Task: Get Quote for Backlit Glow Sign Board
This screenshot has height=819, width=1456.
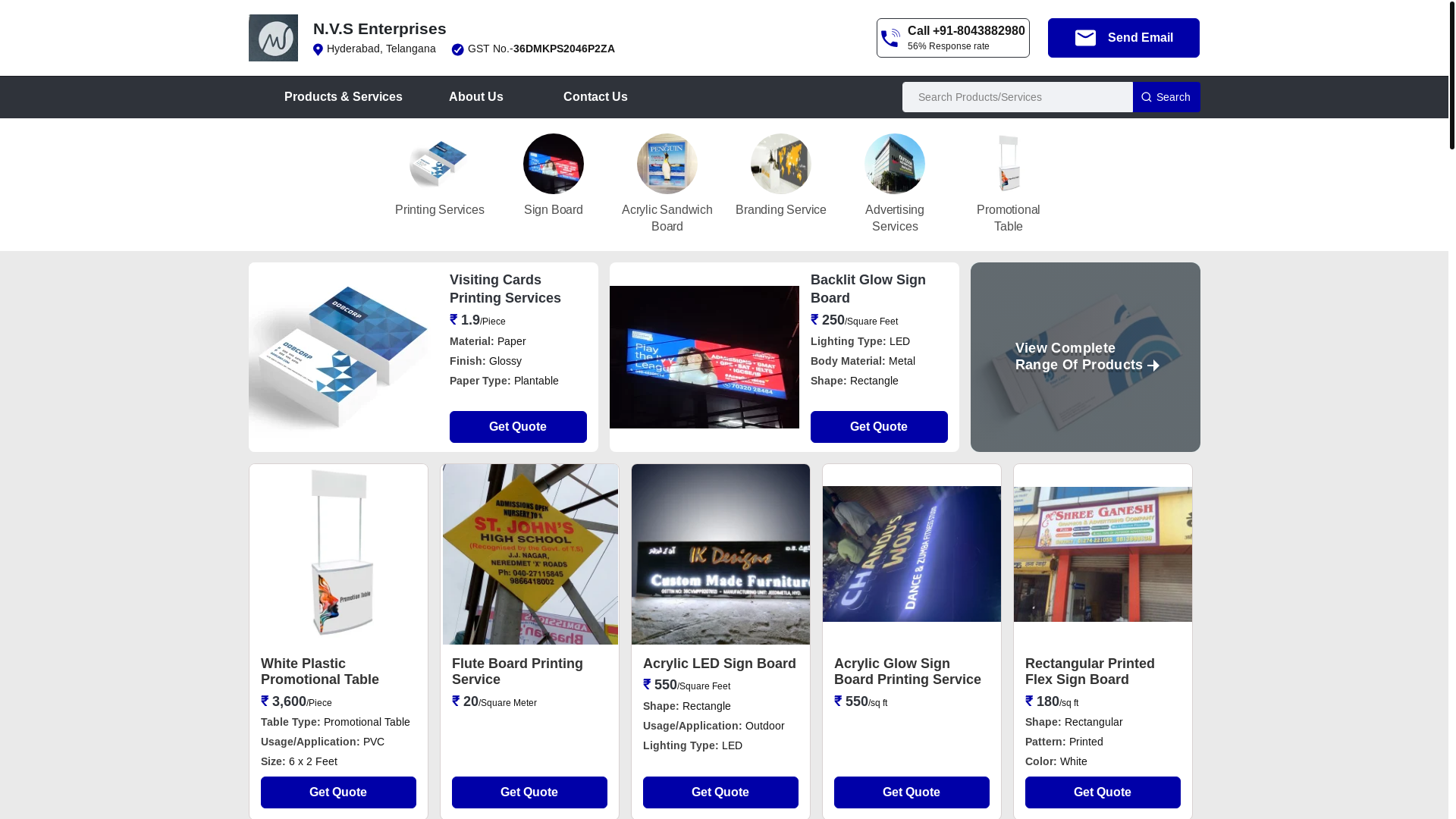Action: [x=879, y=427]
